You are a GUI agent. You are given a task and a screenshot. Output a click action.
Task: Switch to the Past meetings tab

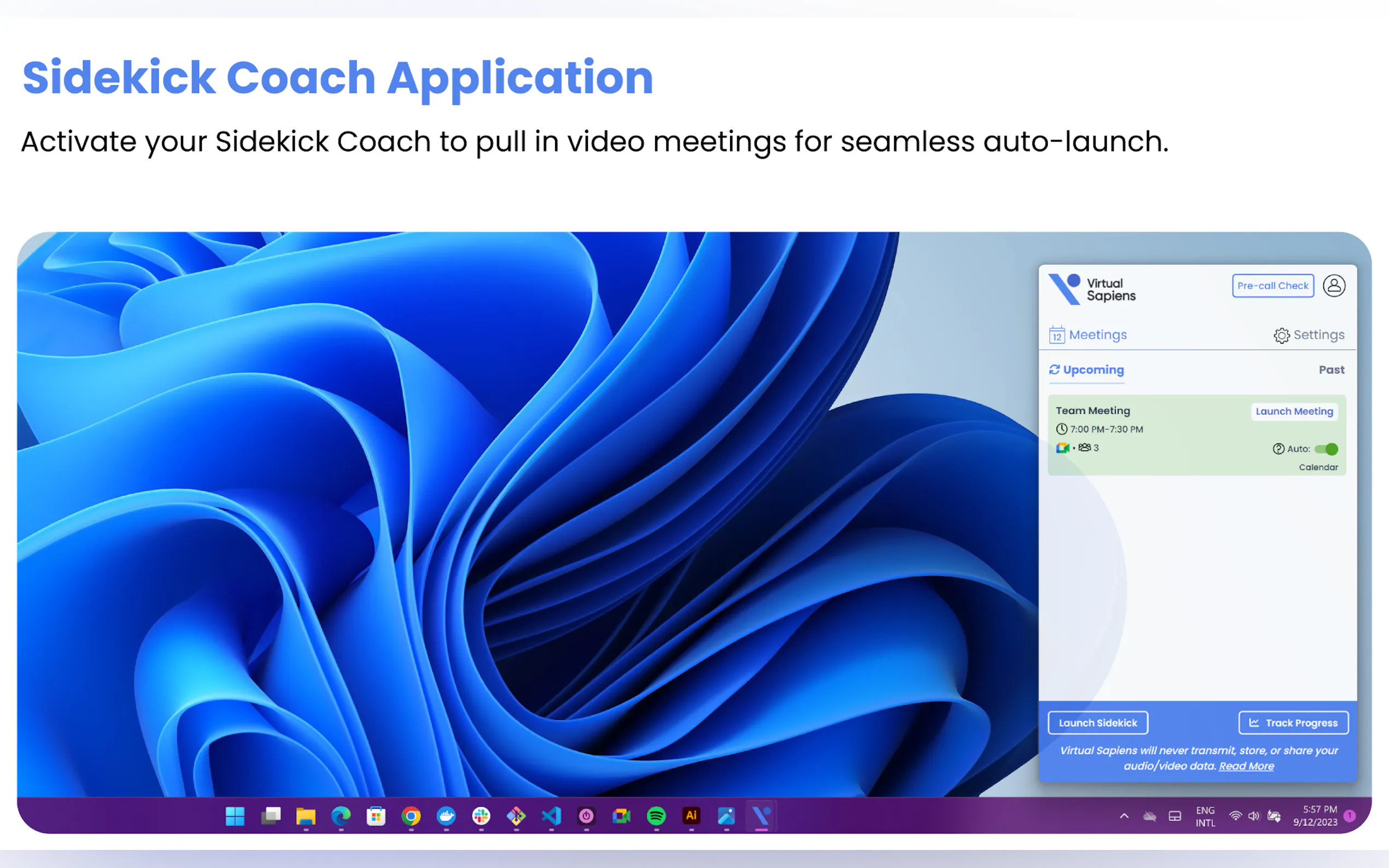[1331, 370]
